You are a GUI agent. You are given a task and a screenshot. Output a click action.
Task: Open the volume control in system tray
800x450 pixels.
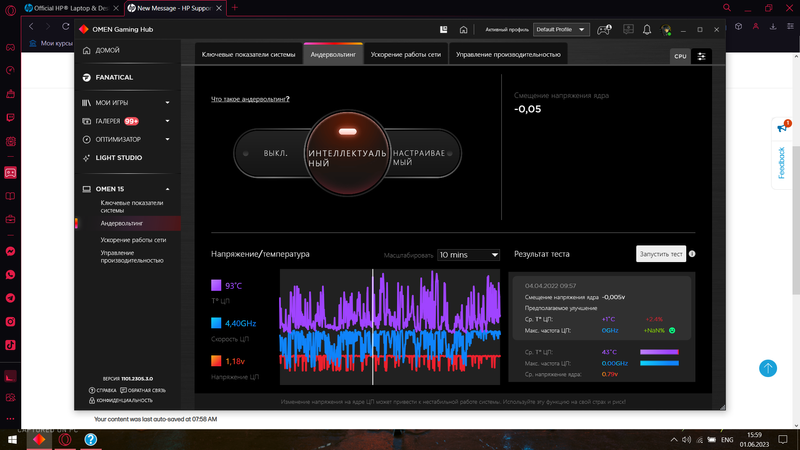(686, 439)
